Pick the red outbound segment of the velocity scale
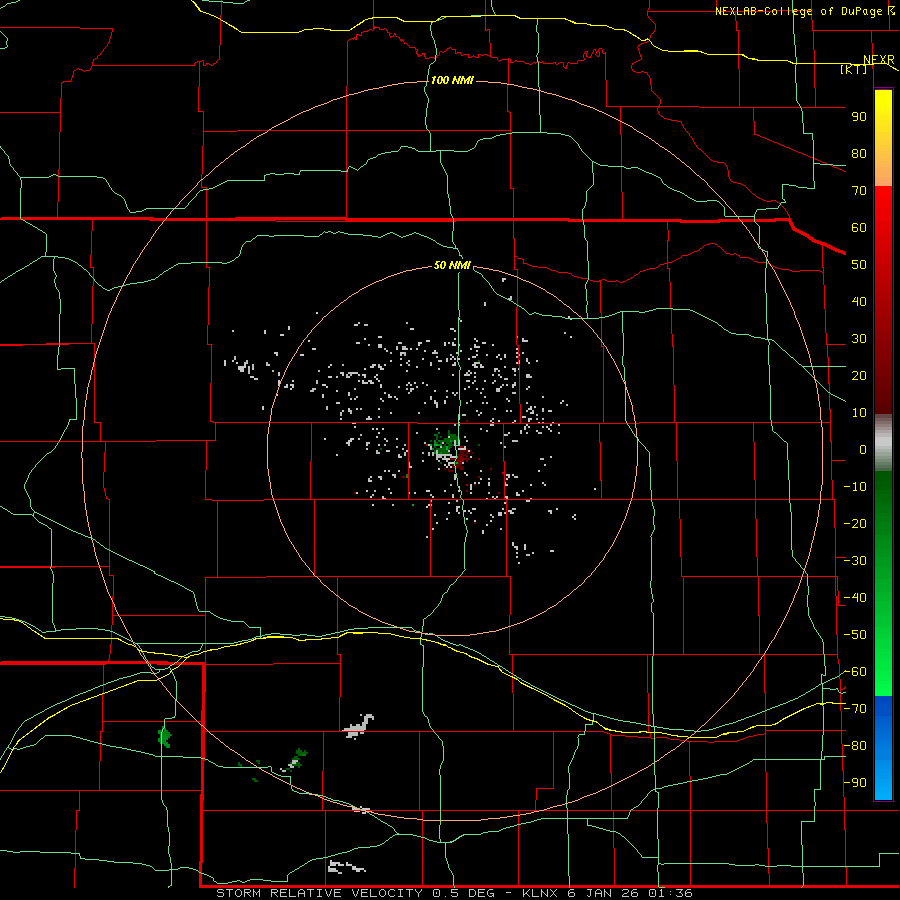The image size is (900, 900). [883, 300]
